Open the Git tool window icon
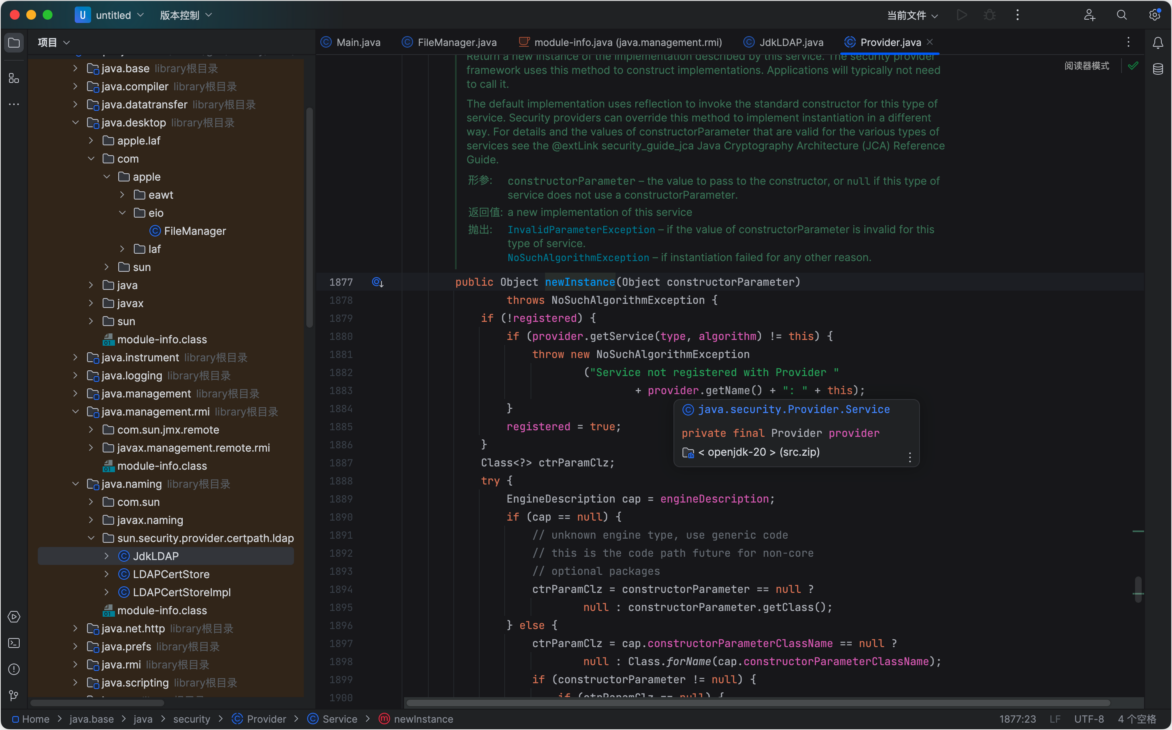1172x730 pixels. pyautogui.click(x=13, y=696)
